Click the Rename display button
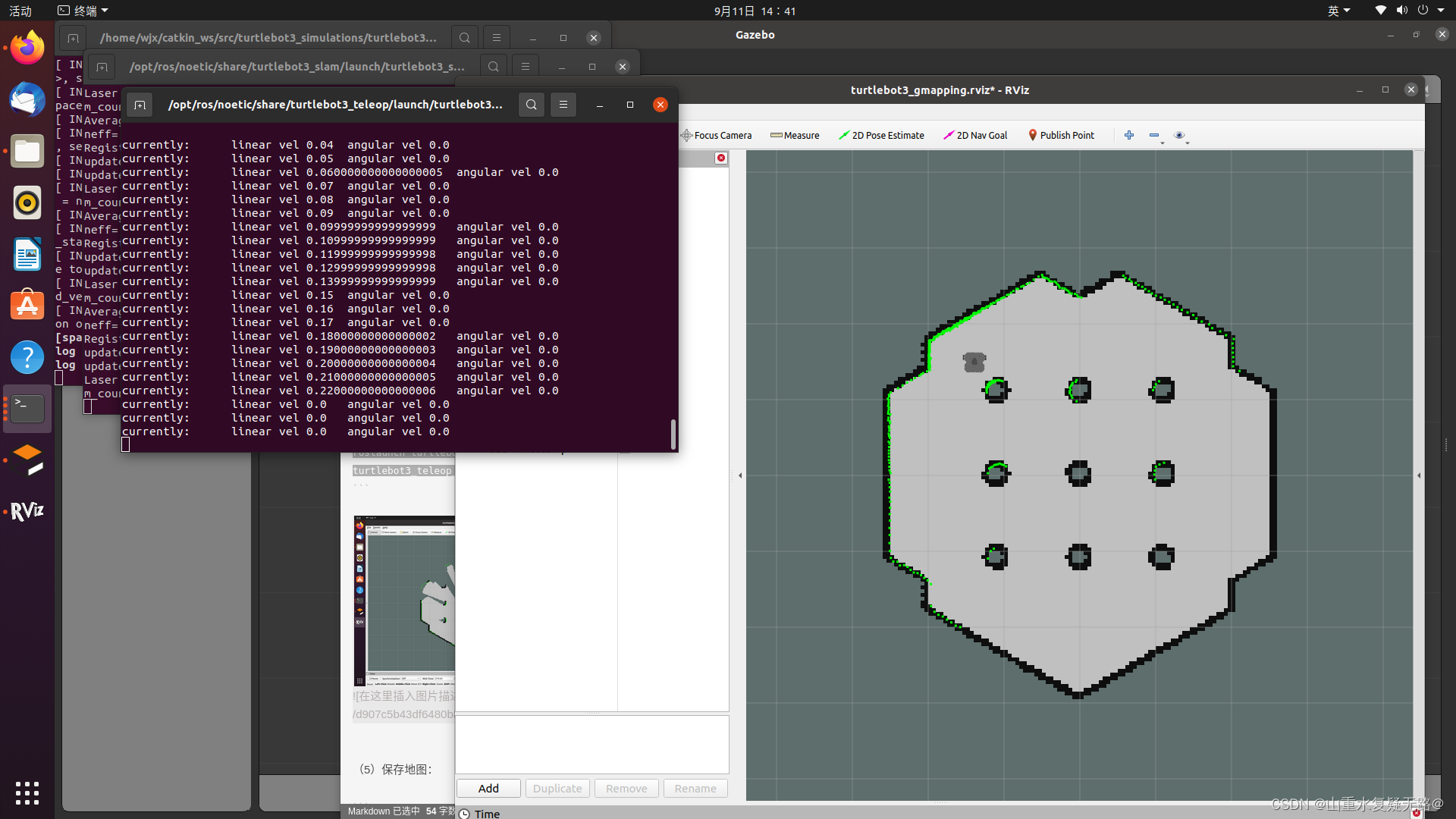Viewport: 1456px width, 819px height. pyautogui.click(x=695, y=789)
